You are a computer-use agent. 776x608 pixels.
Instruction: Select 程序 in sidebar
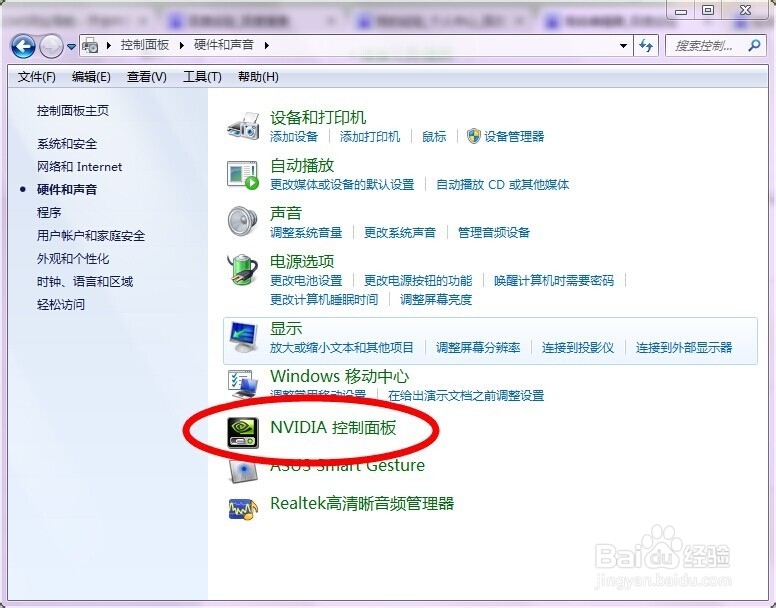pos(49,213)
